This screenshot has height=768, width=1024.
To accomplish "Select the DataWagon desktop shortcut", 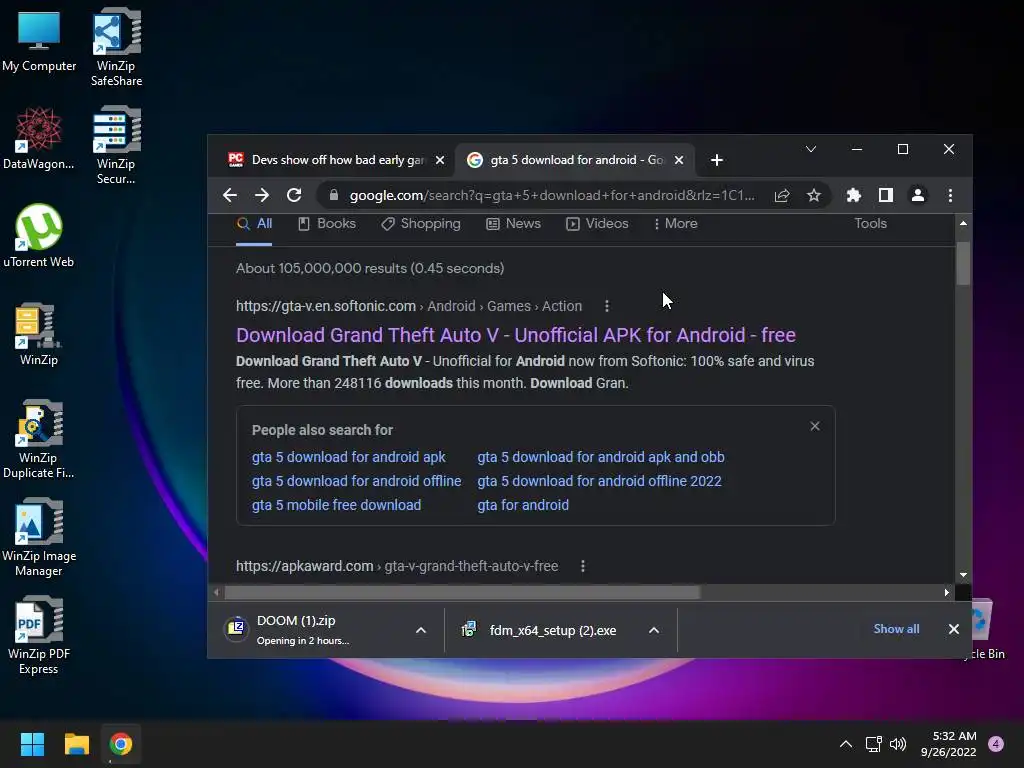I will [x=39, y=138].
